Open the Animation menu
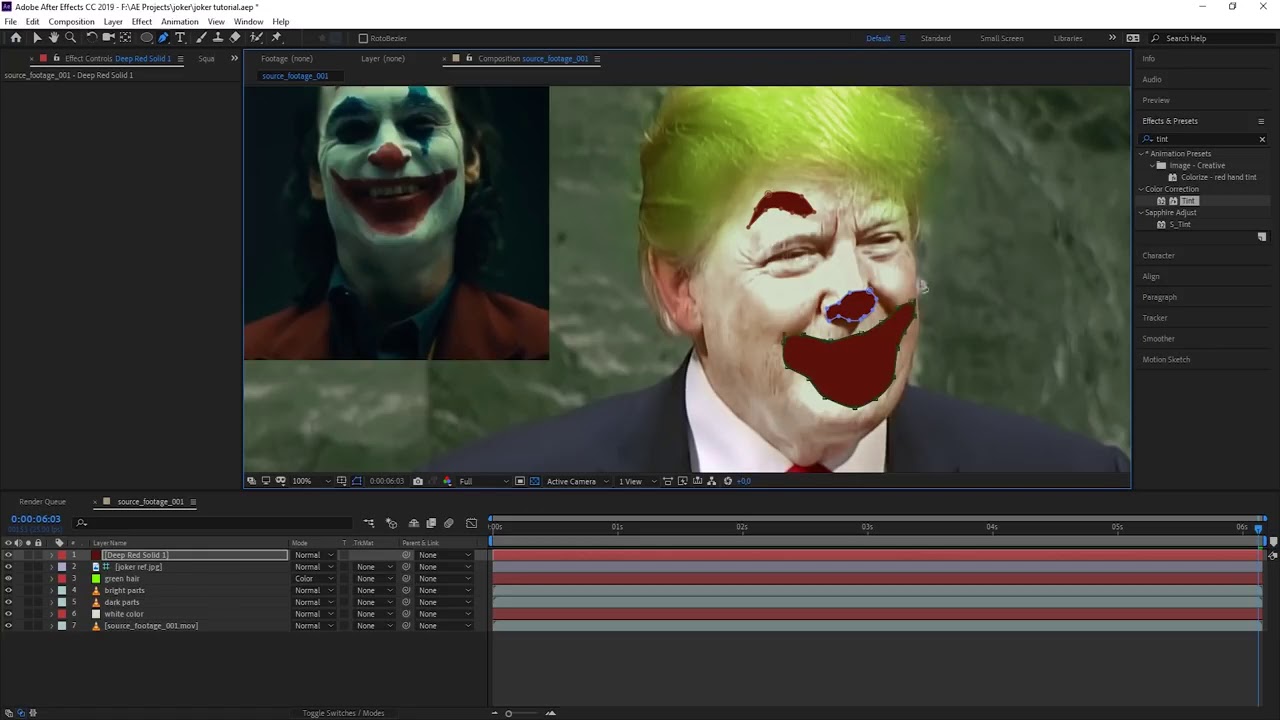Viewport: 1280px width, 720px height. click(180, 22)
